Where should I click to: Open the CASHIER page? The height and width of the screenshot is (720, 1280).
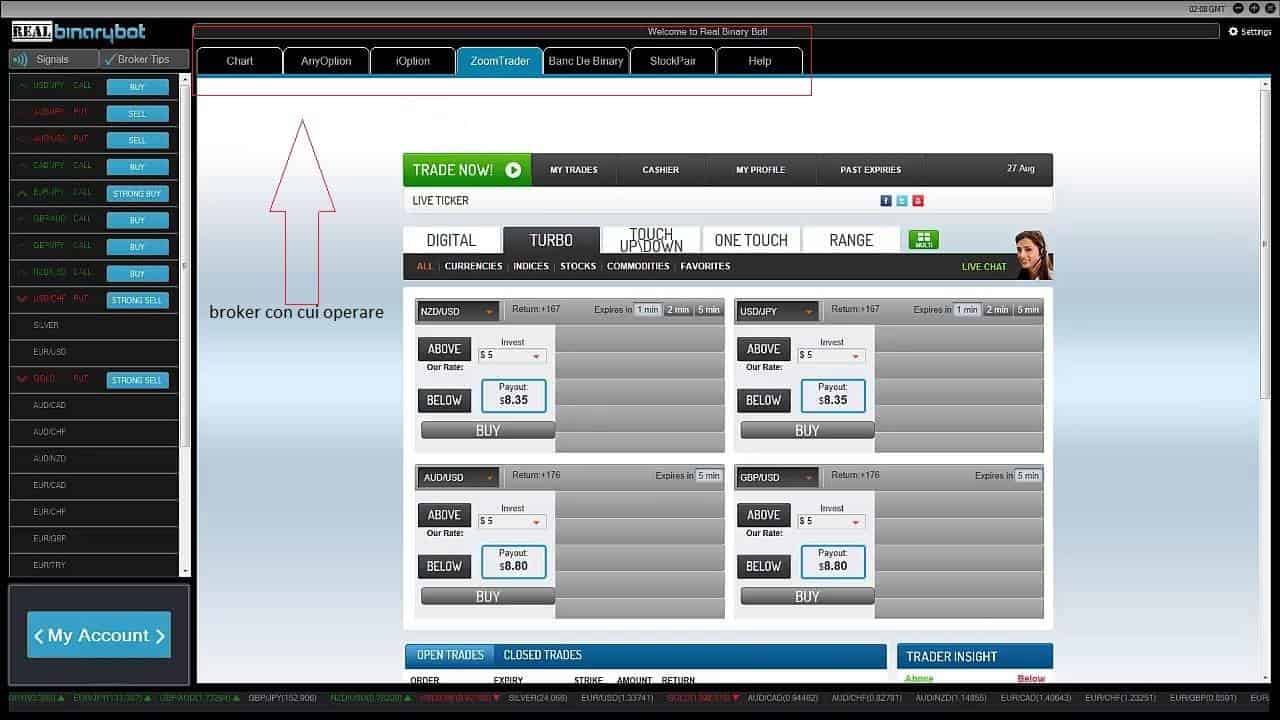pyautogui.click(x=661, y=170)
